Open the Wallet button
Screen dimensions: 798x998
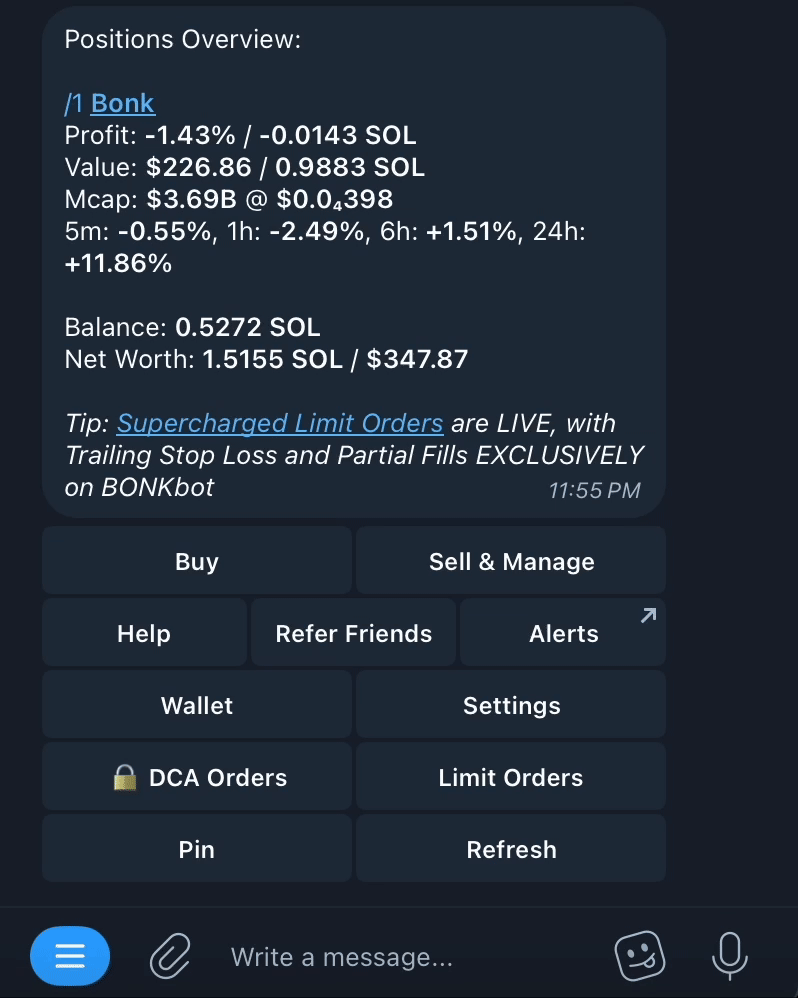[x=197, y=706]
